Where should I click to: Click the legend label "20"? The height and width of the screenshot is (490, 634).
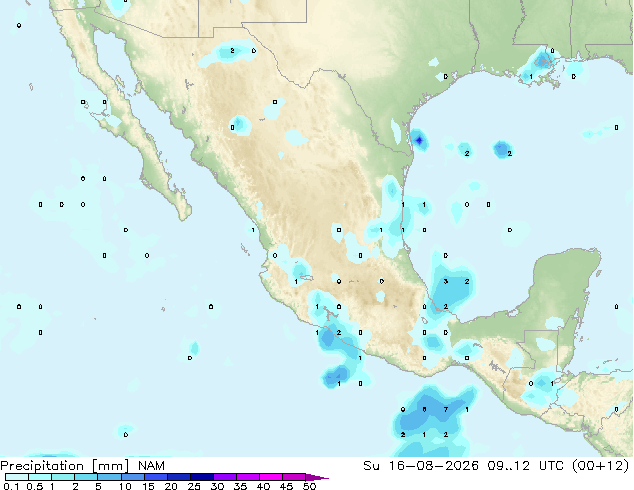(x=171, y=486)
